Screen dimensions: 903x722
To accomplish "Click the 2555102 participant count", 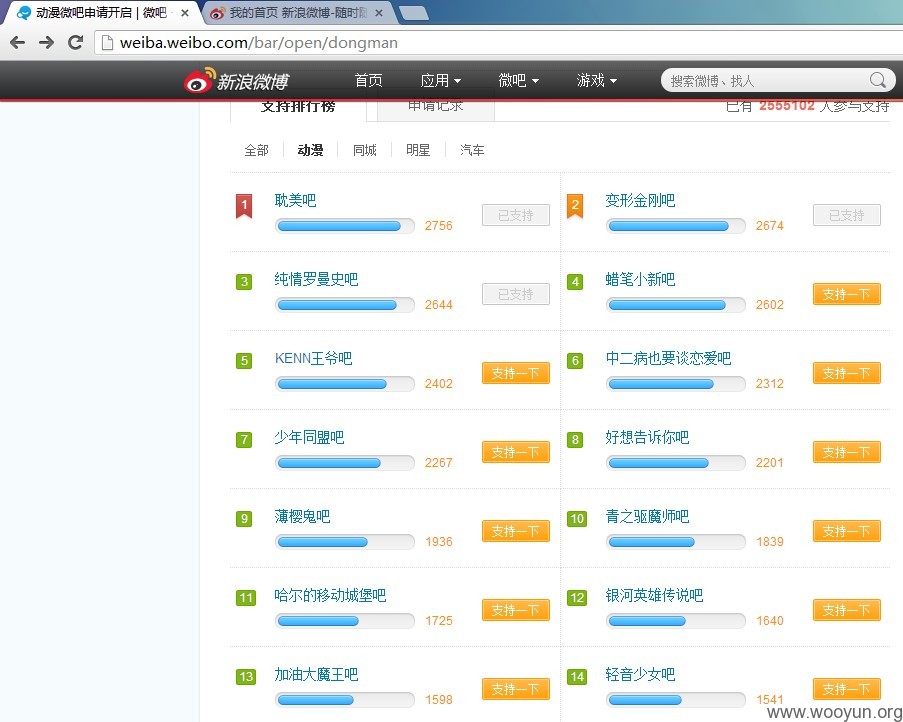I will [x=787, y=105].
